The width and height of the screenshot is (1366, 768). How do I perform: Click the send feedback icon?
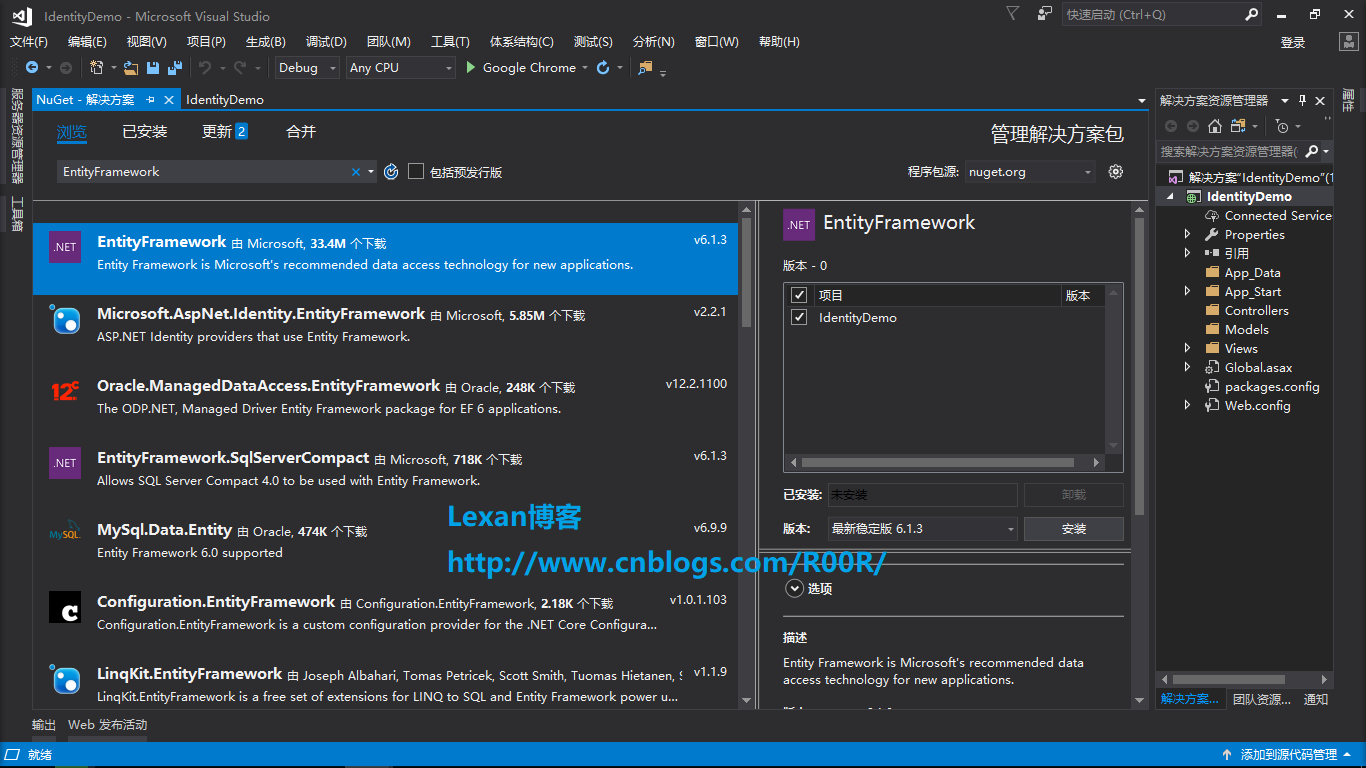(x=1045, y=14)
